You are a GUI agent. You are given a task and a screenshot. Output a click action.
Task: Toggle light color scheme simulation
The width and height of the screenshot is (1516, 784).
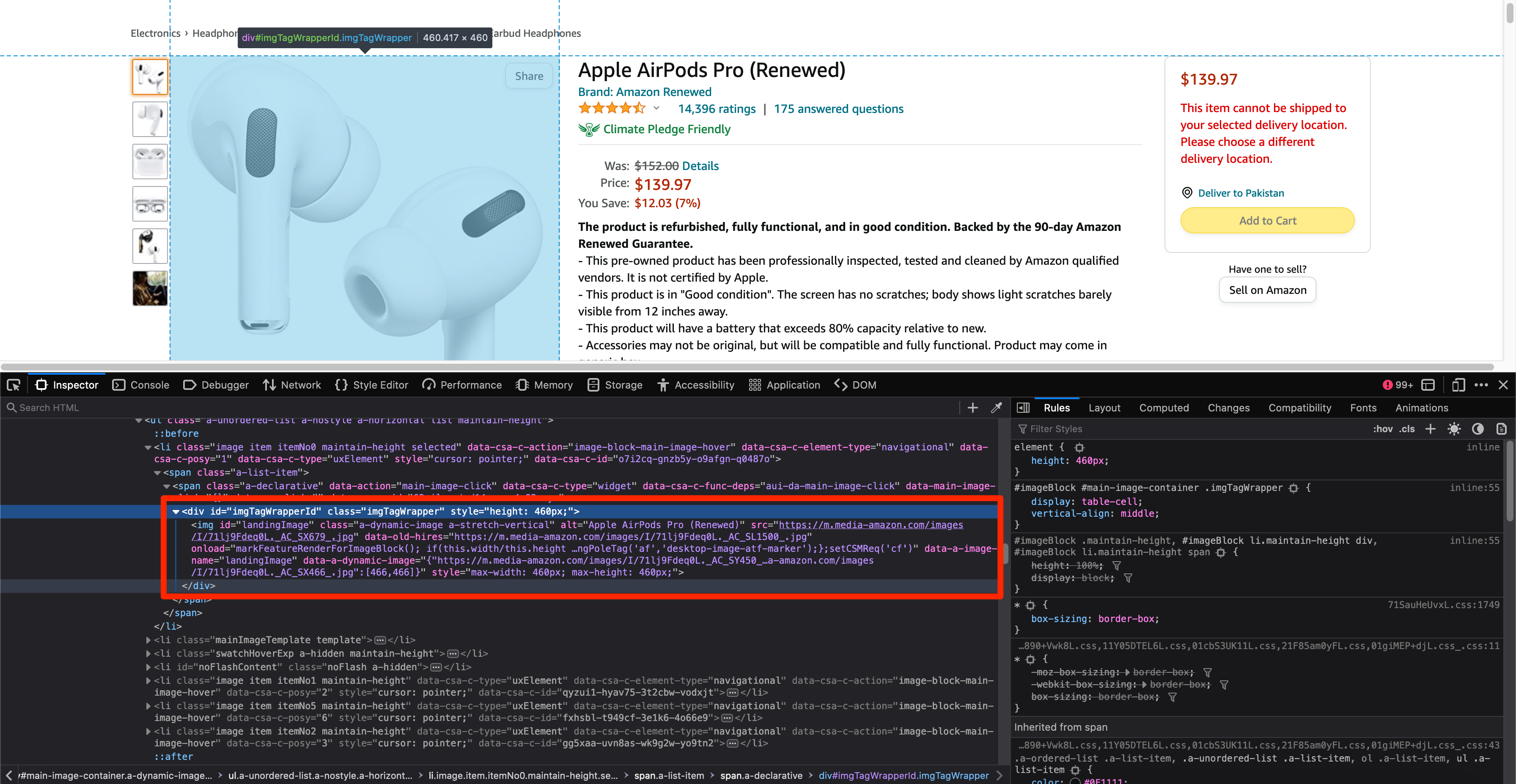(1454, 429)
